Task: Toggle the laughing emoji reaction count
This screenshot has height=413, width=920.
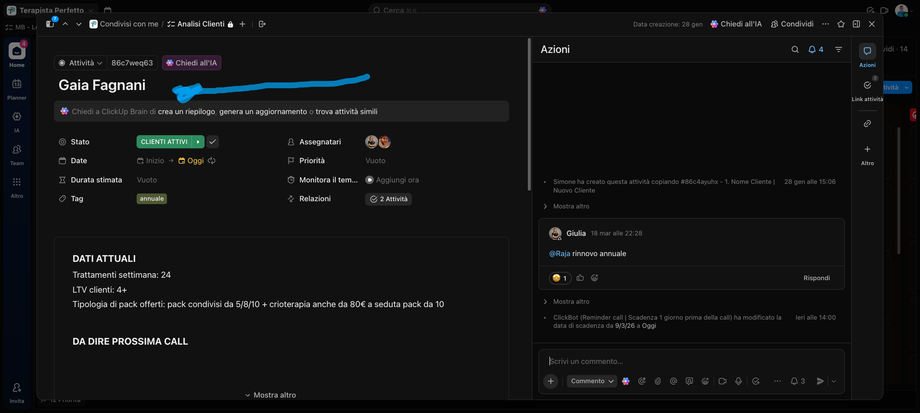Action: pyautogui.click(x=560, y=278)
